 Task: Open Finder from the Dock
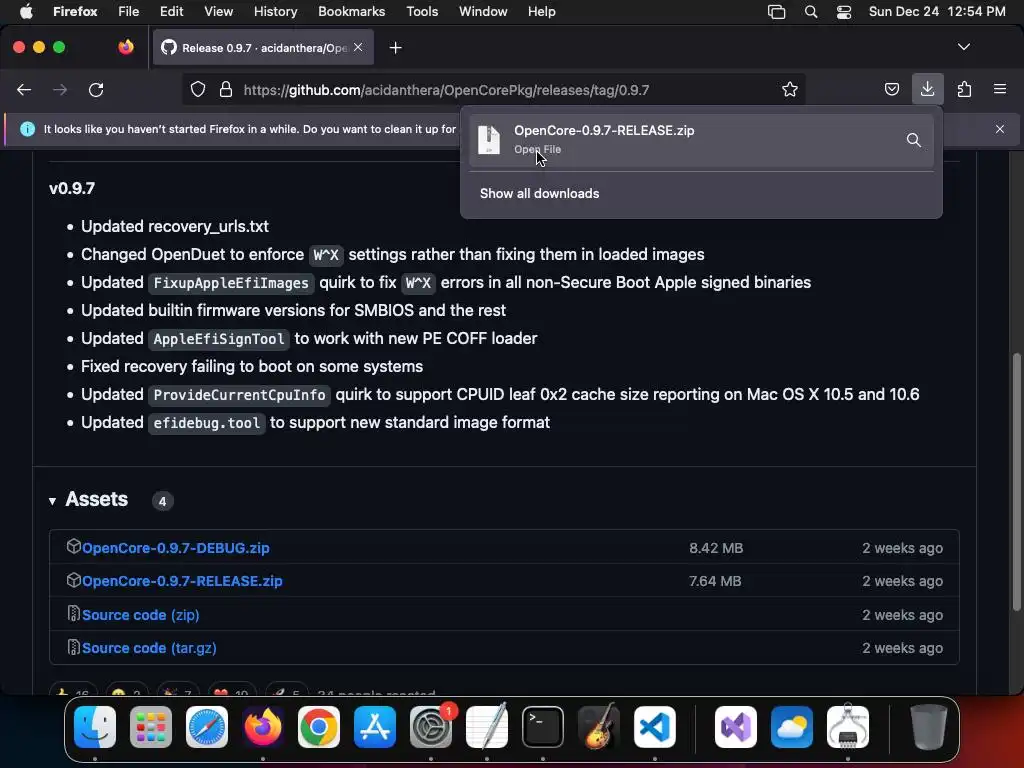pyautogui.click(x=95, y=727)
